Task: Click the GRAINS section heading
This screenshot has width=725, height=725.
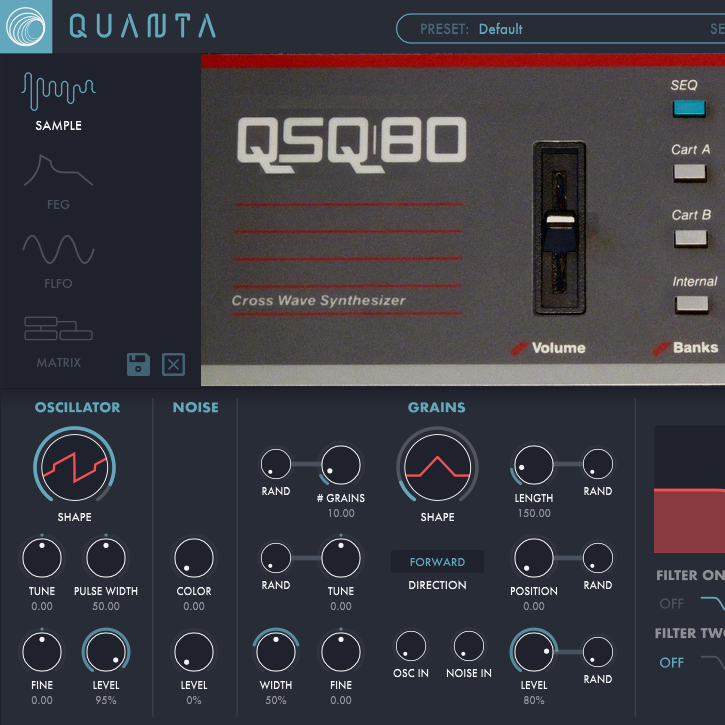Action: point(436,407)
